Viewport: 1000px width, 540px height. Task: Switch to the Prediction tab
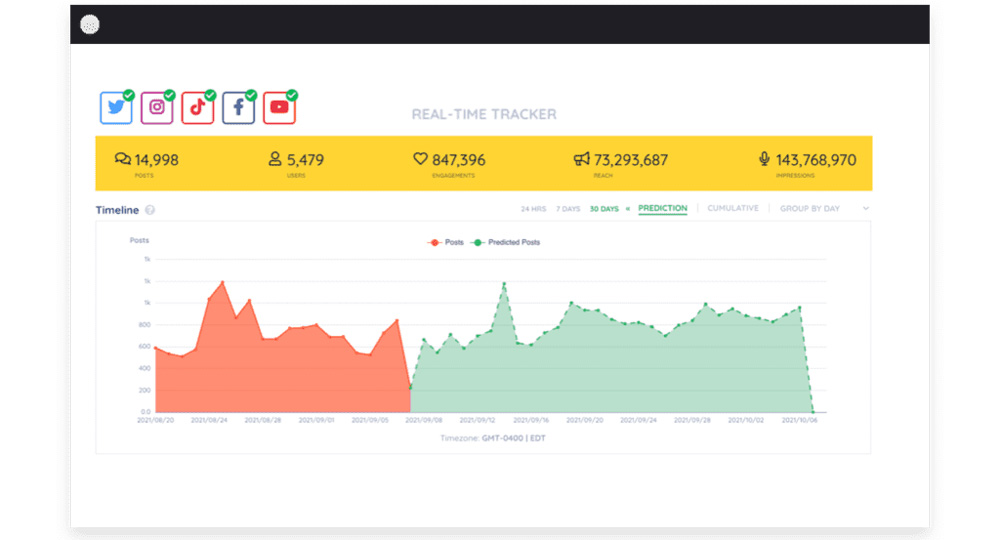[662, 209]
